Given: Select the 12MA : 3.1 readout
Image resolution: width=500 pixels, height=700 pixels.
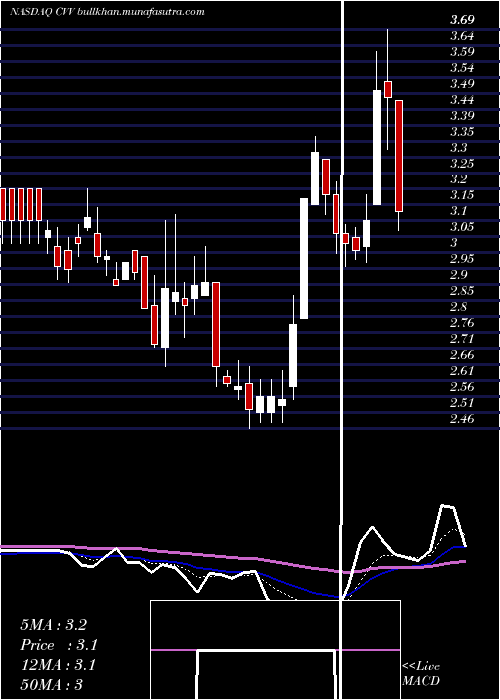Looking at the screenshot, I should click(58, 665).
